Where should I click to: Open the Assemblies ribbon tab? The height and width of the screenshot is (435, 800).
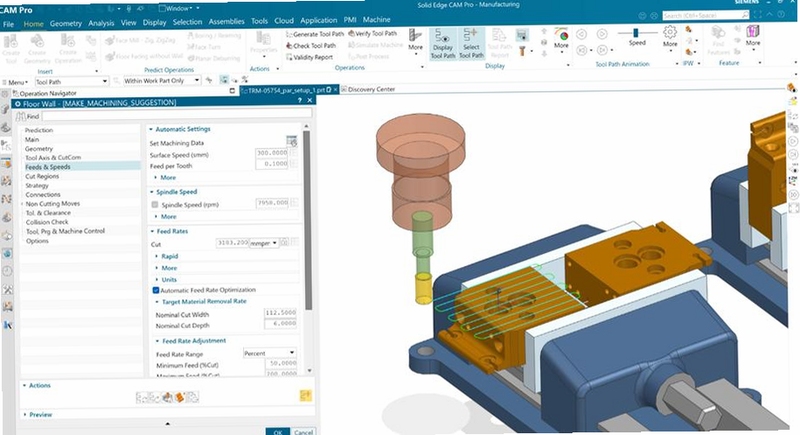coord(227,21)
